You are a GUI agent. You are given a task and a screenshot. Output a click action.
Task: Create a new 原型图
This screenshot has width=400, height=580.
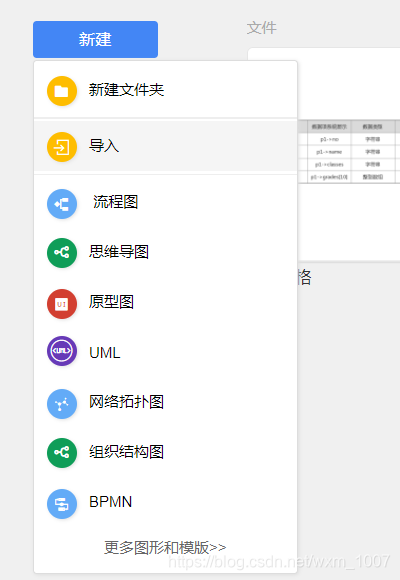[x=111, y=302]
